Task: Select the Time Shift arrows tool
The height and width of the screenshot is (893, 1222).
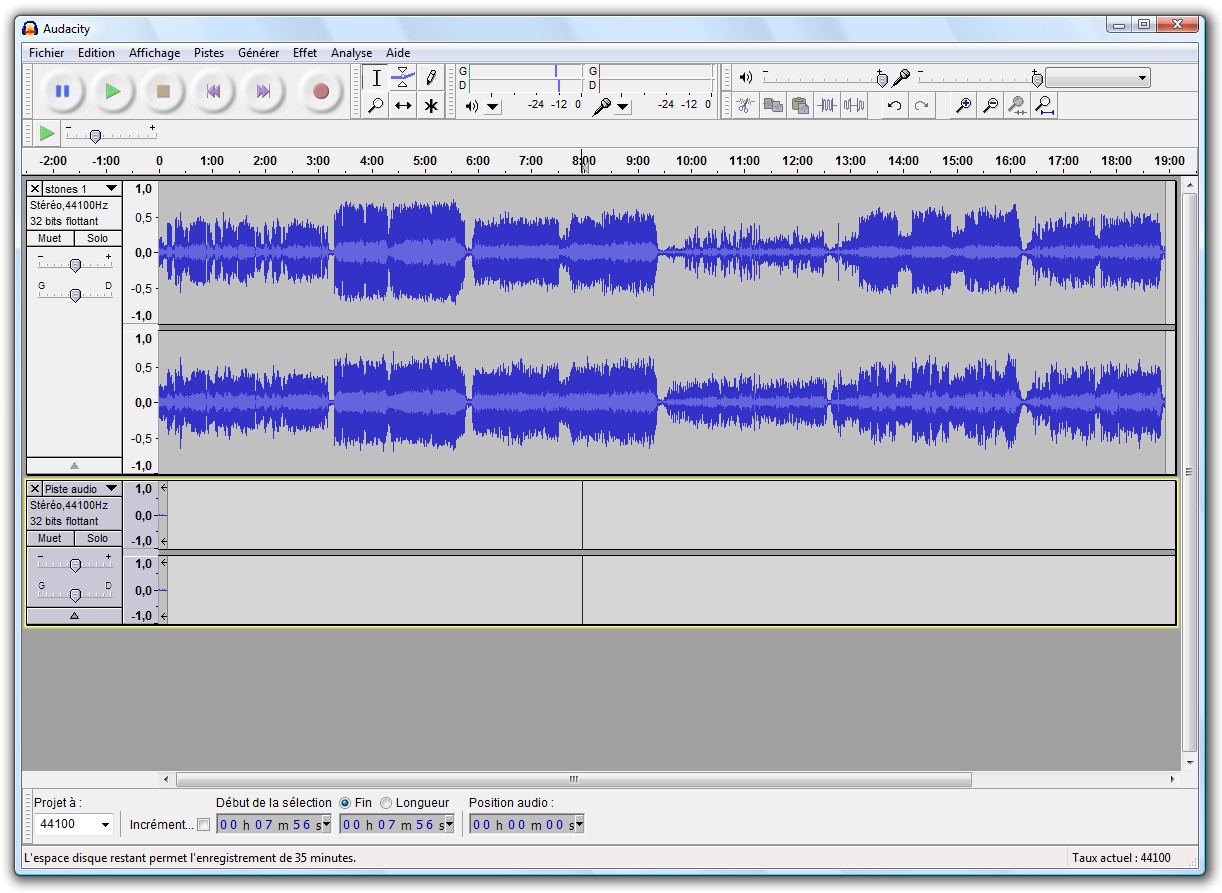Action: (x=403, y=105)
